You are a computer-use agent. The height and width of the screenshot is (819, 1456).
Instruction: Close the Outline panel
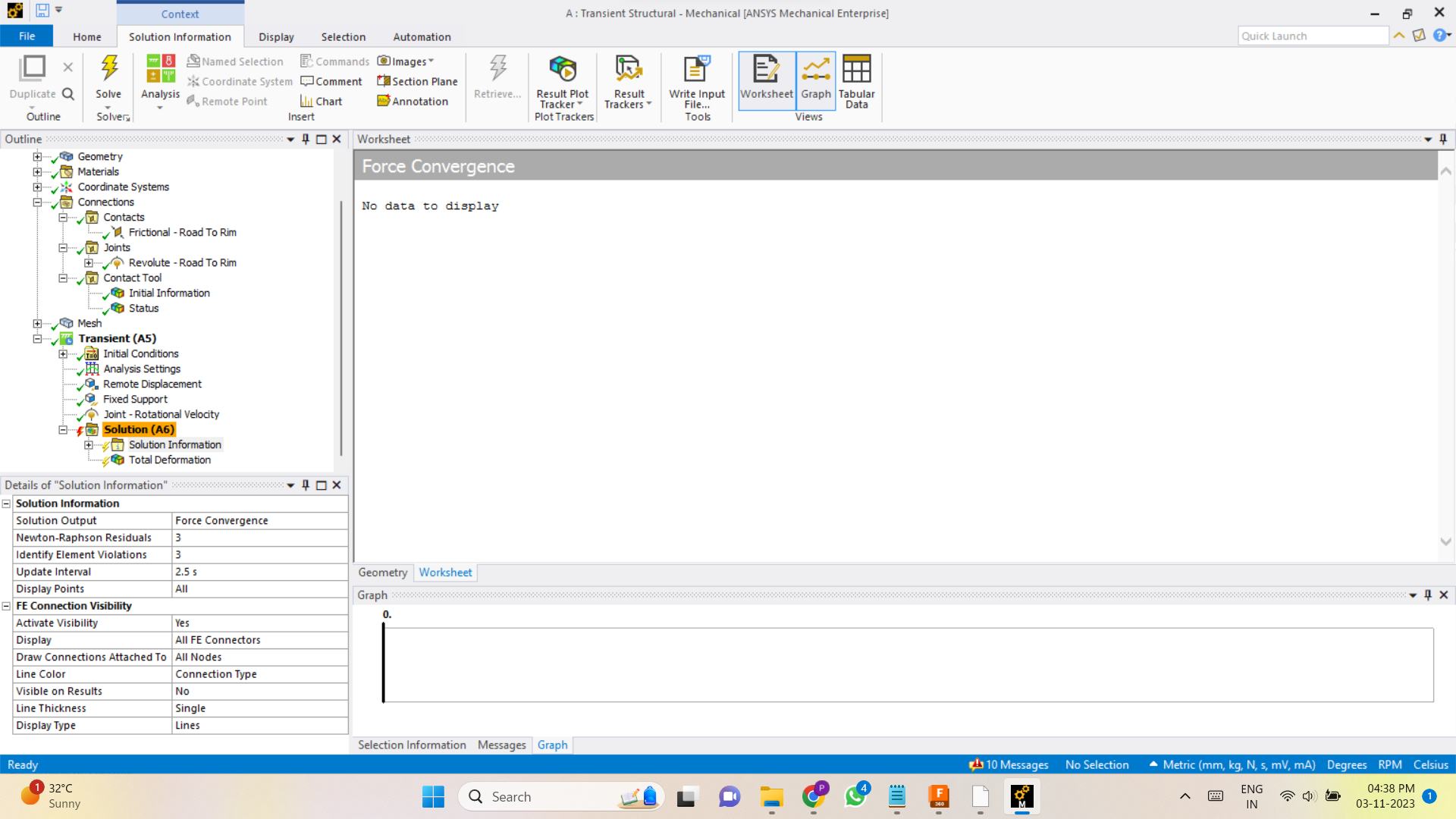pos(337,139)
